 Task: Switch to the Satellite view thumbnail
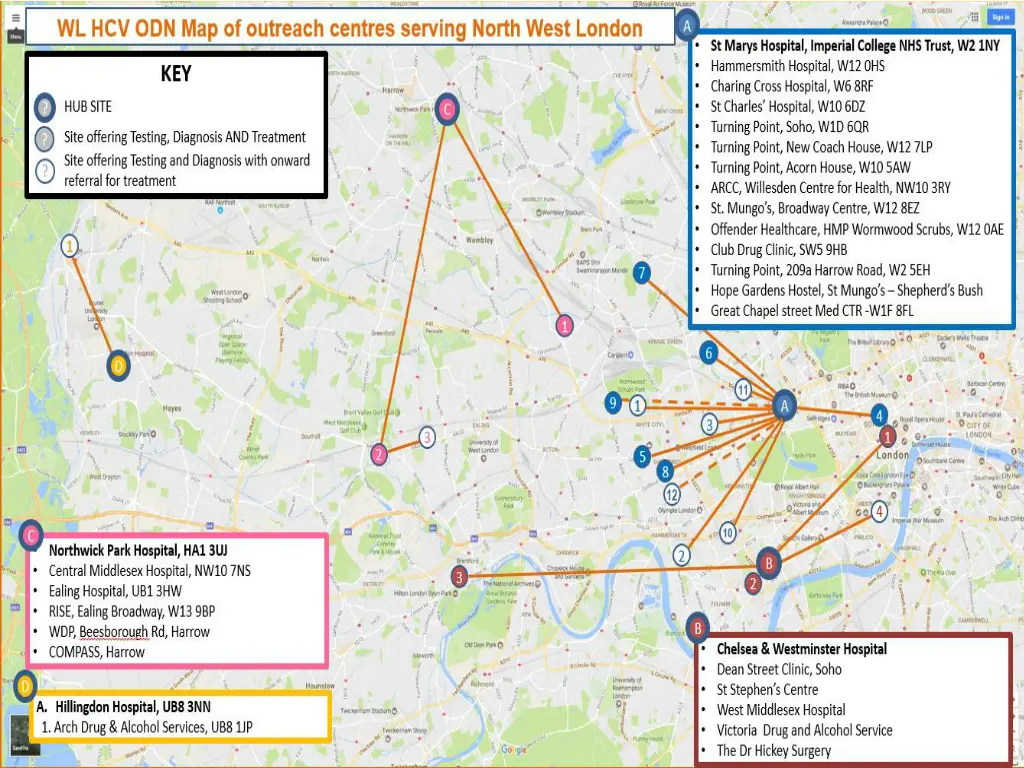tap(25, 735)
